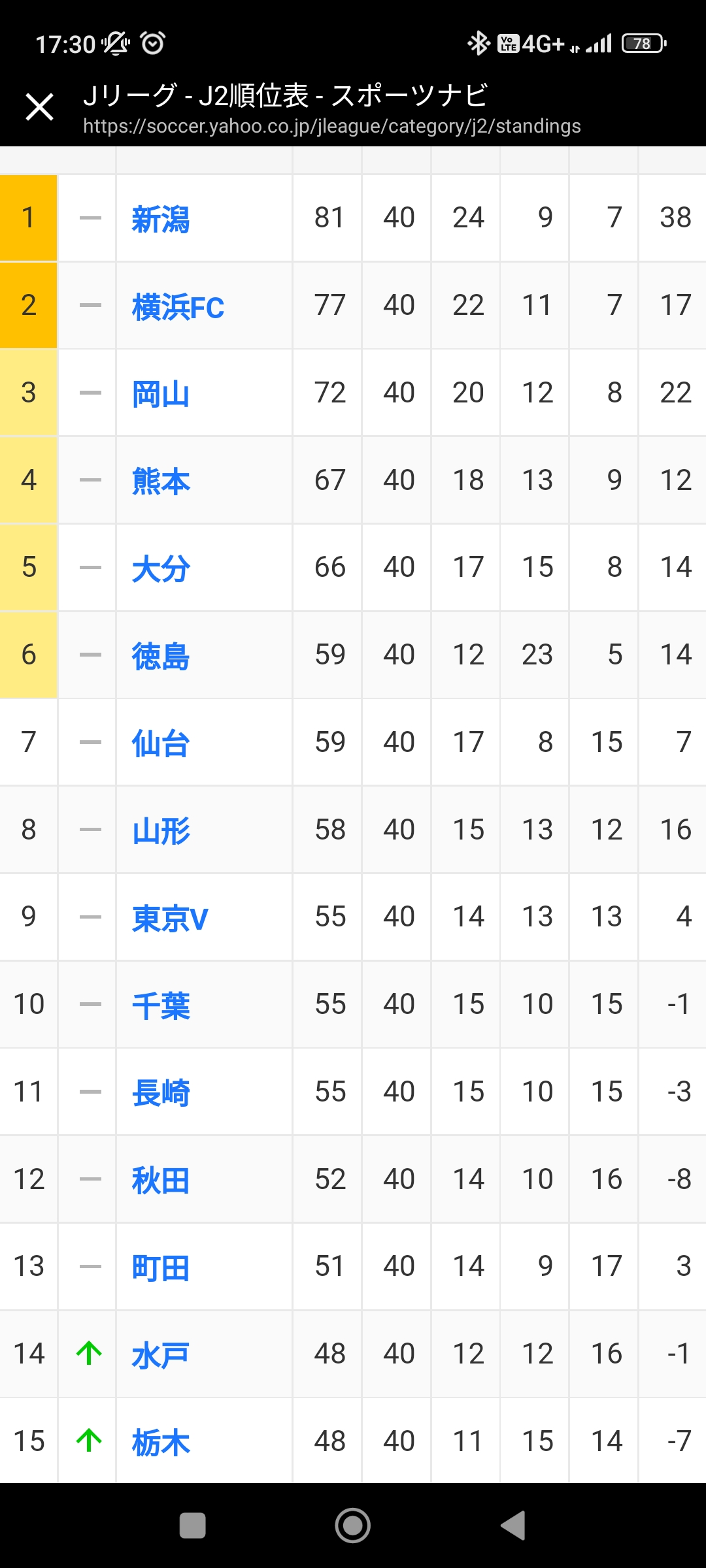
Task: Open the 横浜FC team page
Action: (178, 306)
